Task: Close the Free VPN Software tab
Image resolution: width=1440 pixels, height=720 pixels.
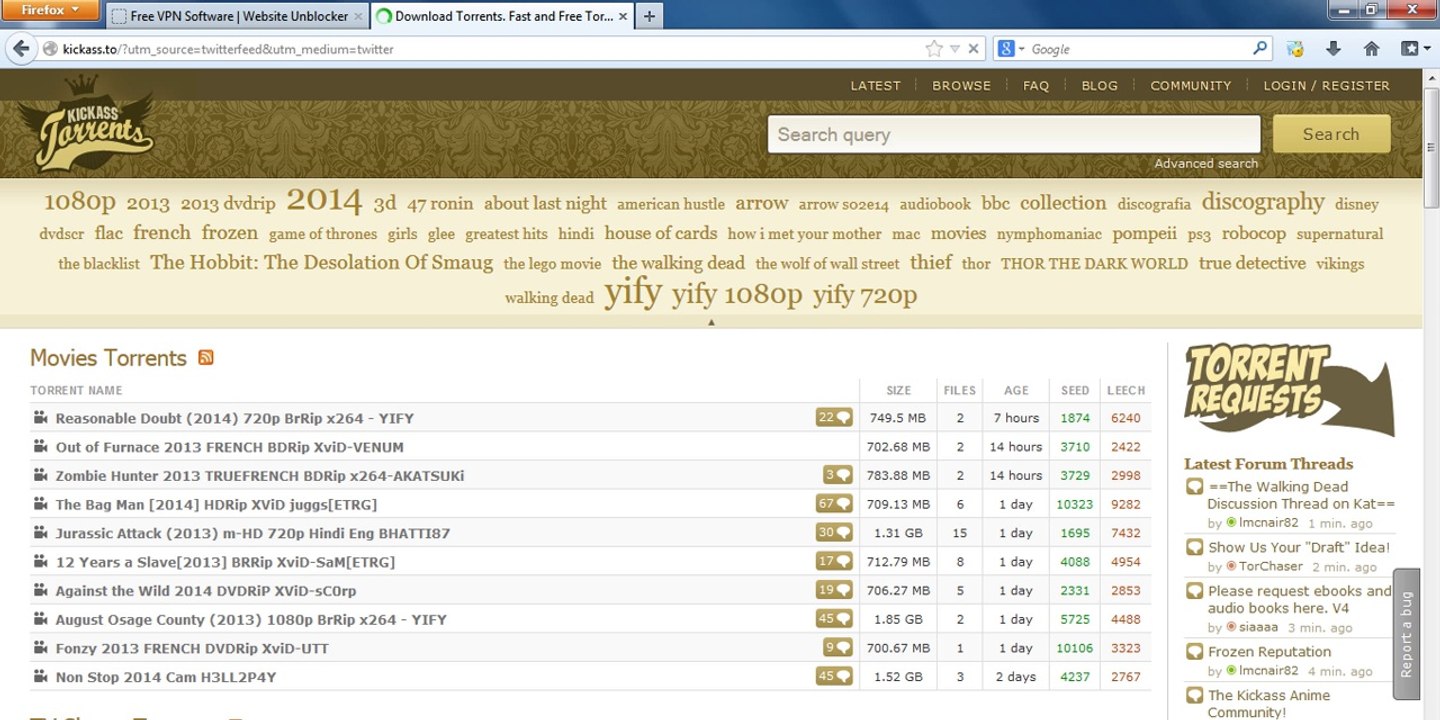Action: tap(358, 16)
